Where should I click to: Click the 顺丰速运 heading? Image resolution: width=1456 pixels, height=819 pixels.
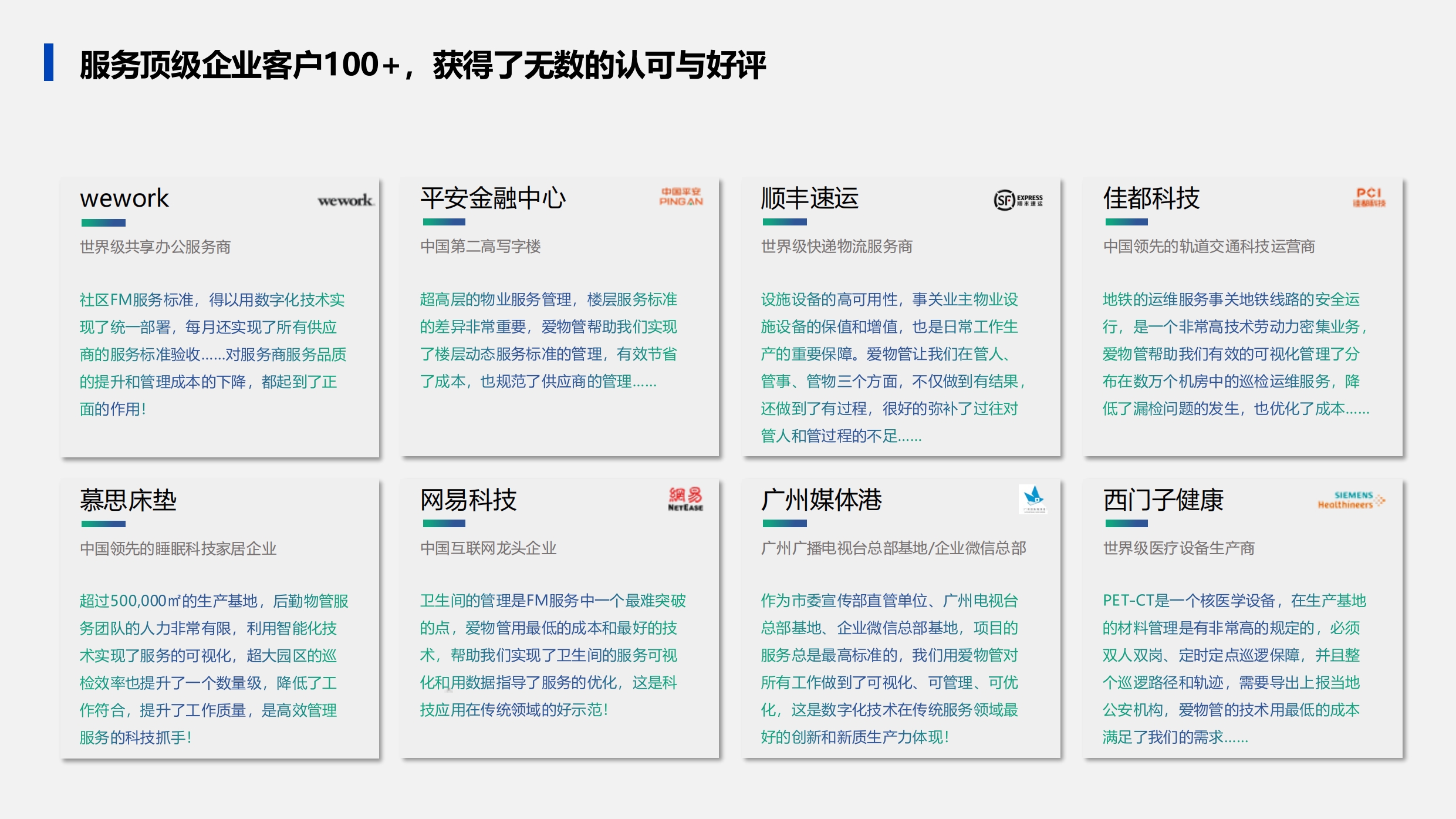tap(810, 198)
